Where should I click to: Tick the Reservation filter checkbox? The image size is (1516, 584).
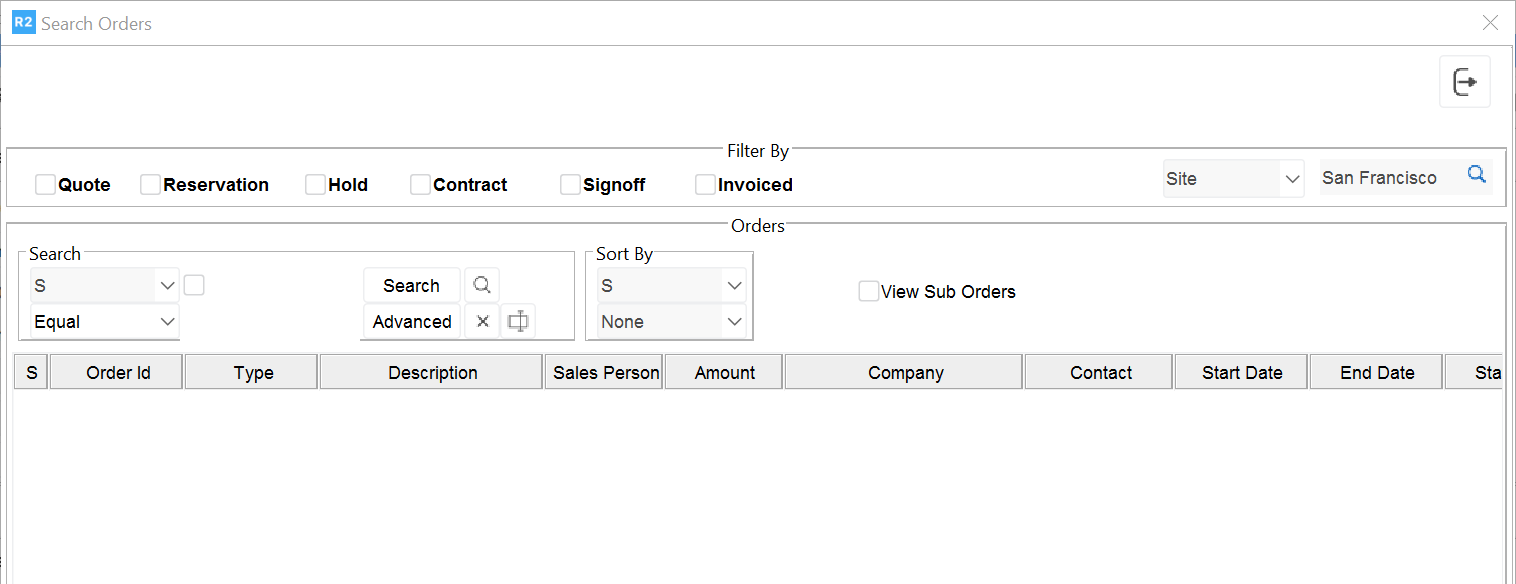tap(150, 185)
